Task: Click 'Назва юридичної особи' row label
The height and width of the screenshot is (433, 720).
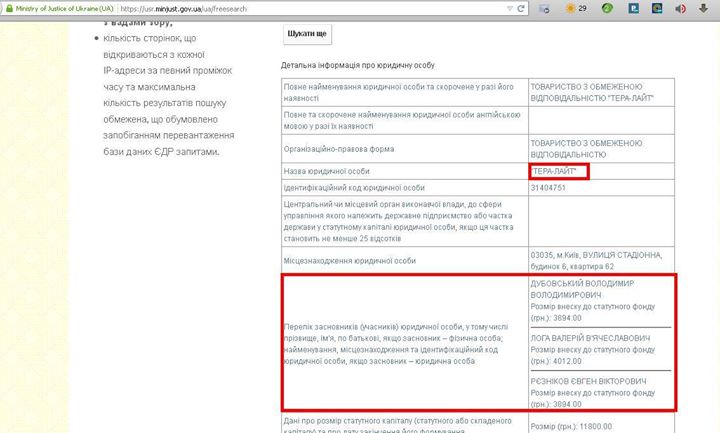Action: click(x=326, y=171)
